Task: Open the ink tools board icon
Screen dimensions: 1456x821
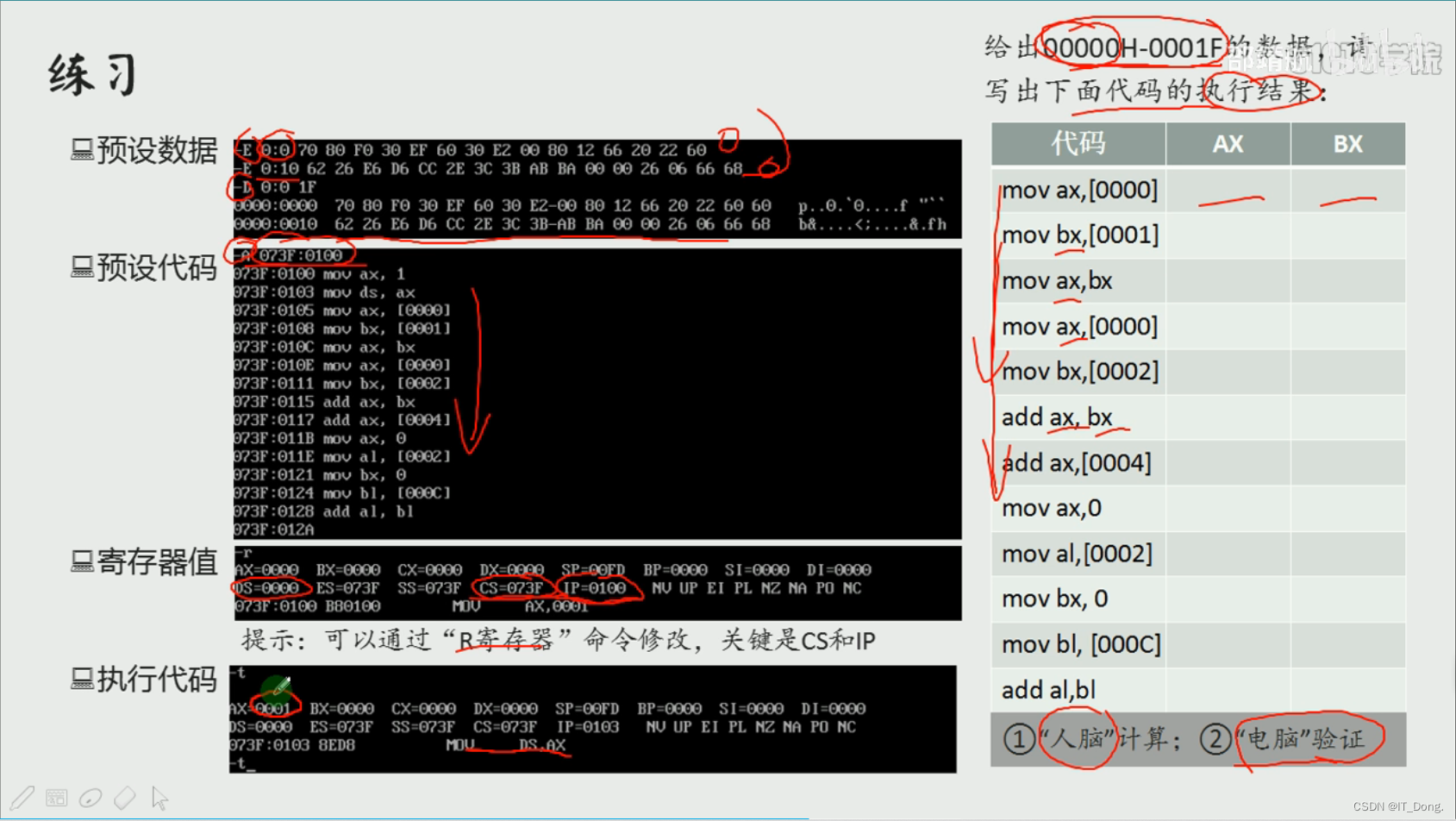Action: (x=57, y=799)
